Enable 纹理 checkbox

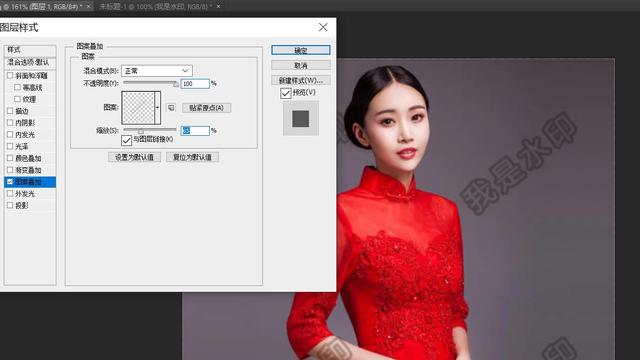click(x=18, y=99)
